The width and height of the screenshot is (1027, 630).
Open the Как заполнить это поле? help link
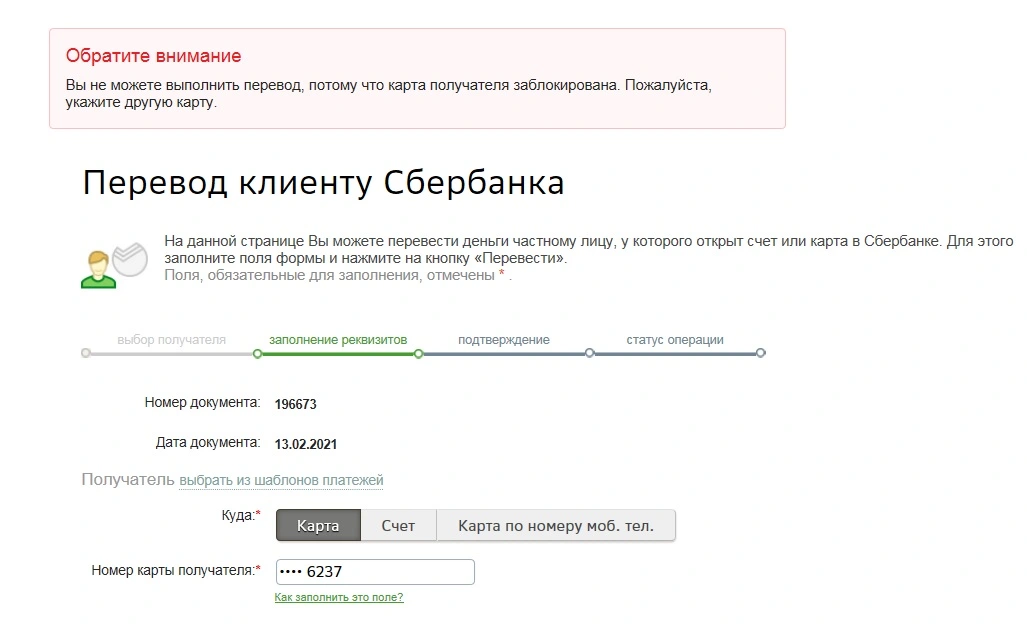339,597
